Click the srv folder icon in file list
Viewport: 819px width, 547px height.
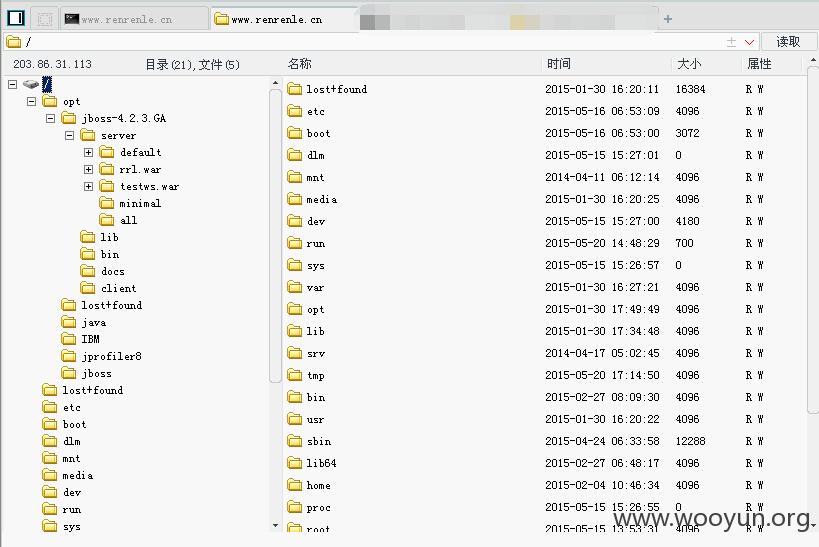tap(295, 353)
